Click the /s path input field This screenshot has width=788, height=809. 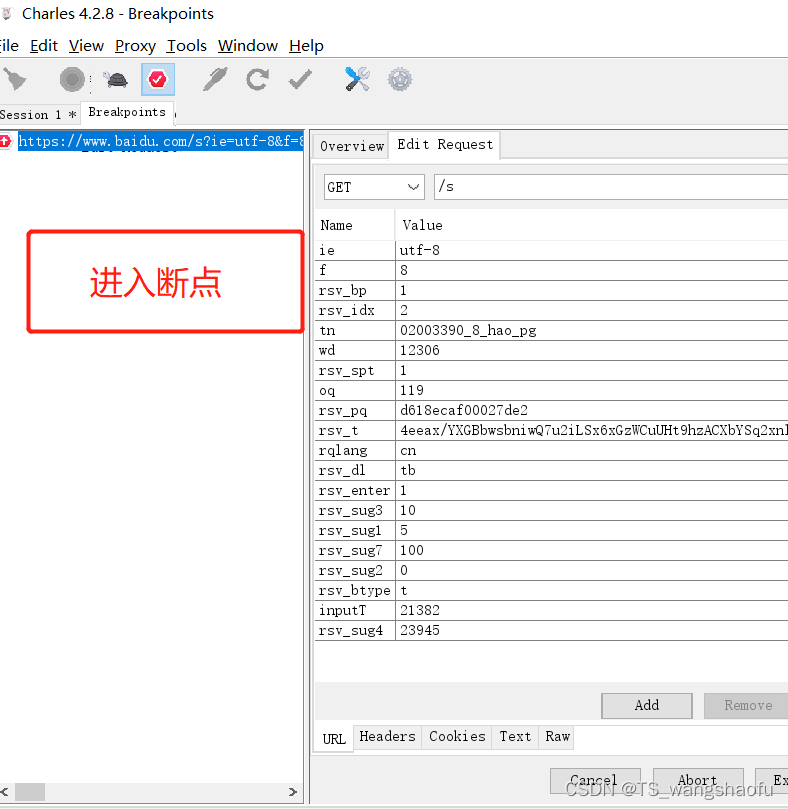611,187
